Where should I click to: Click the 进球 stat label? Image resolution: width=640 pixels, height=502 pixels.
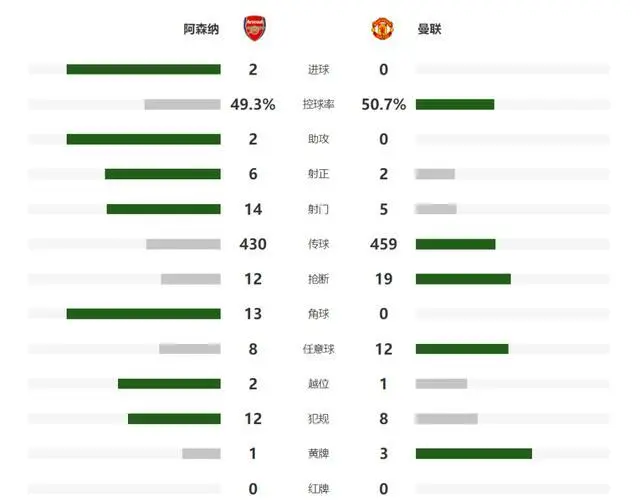[318, 70]
